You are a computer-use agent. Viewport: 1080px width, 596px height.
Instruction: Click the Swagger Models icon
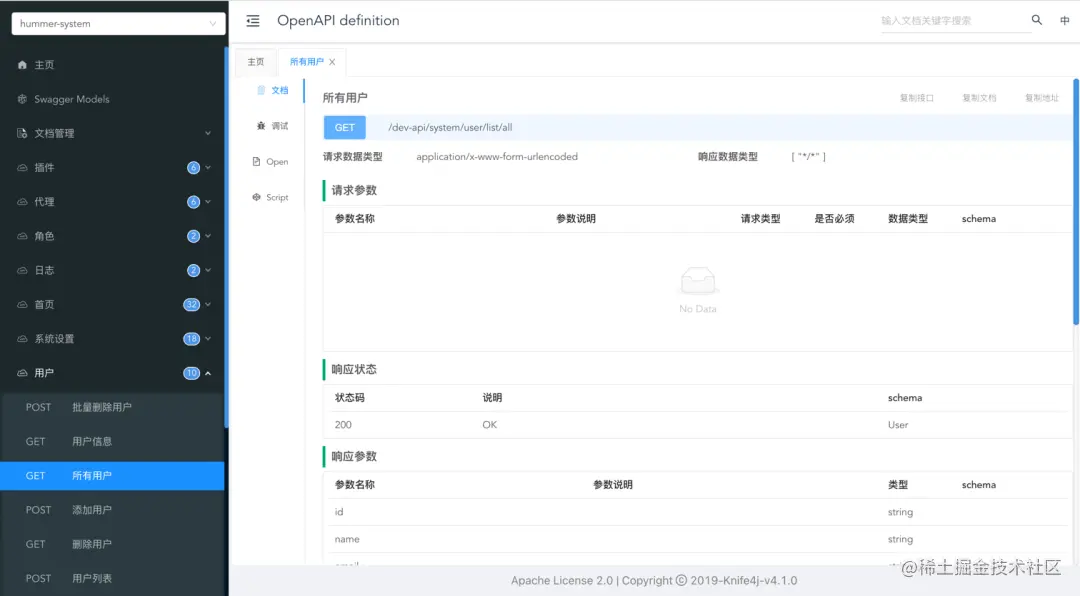(22, 99)
